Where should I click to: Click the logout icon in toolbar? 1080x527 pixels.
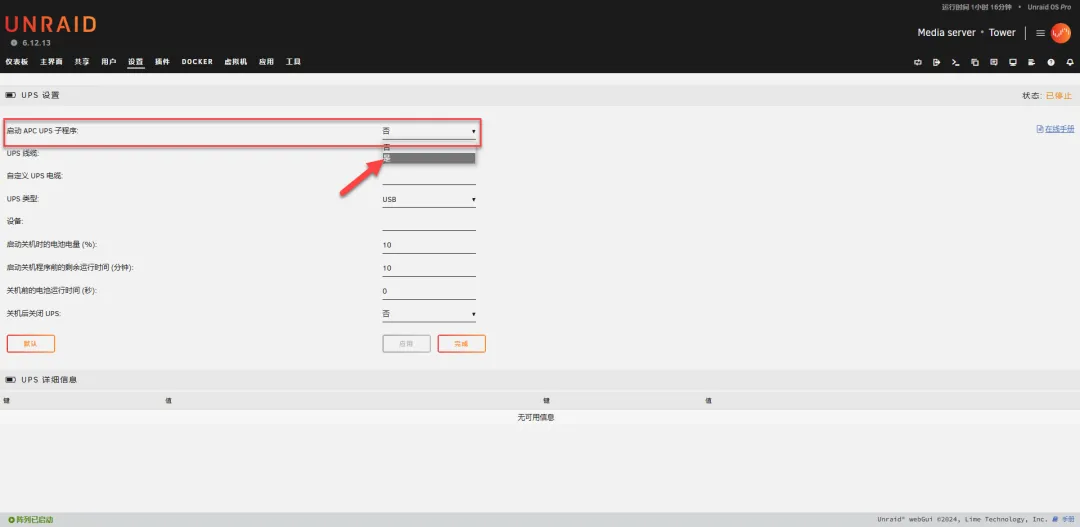[x=936, y=62]
